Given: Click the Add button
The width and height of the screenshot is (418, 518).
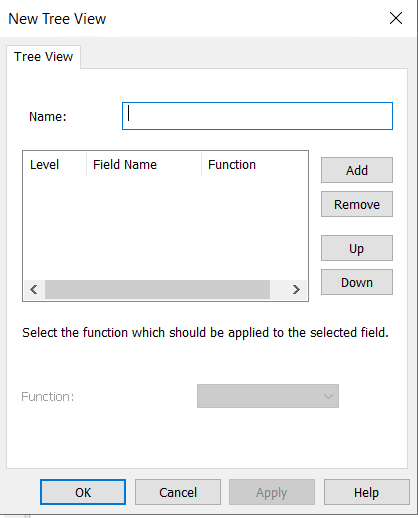Looking at the screenshot, I should (357, 170).
